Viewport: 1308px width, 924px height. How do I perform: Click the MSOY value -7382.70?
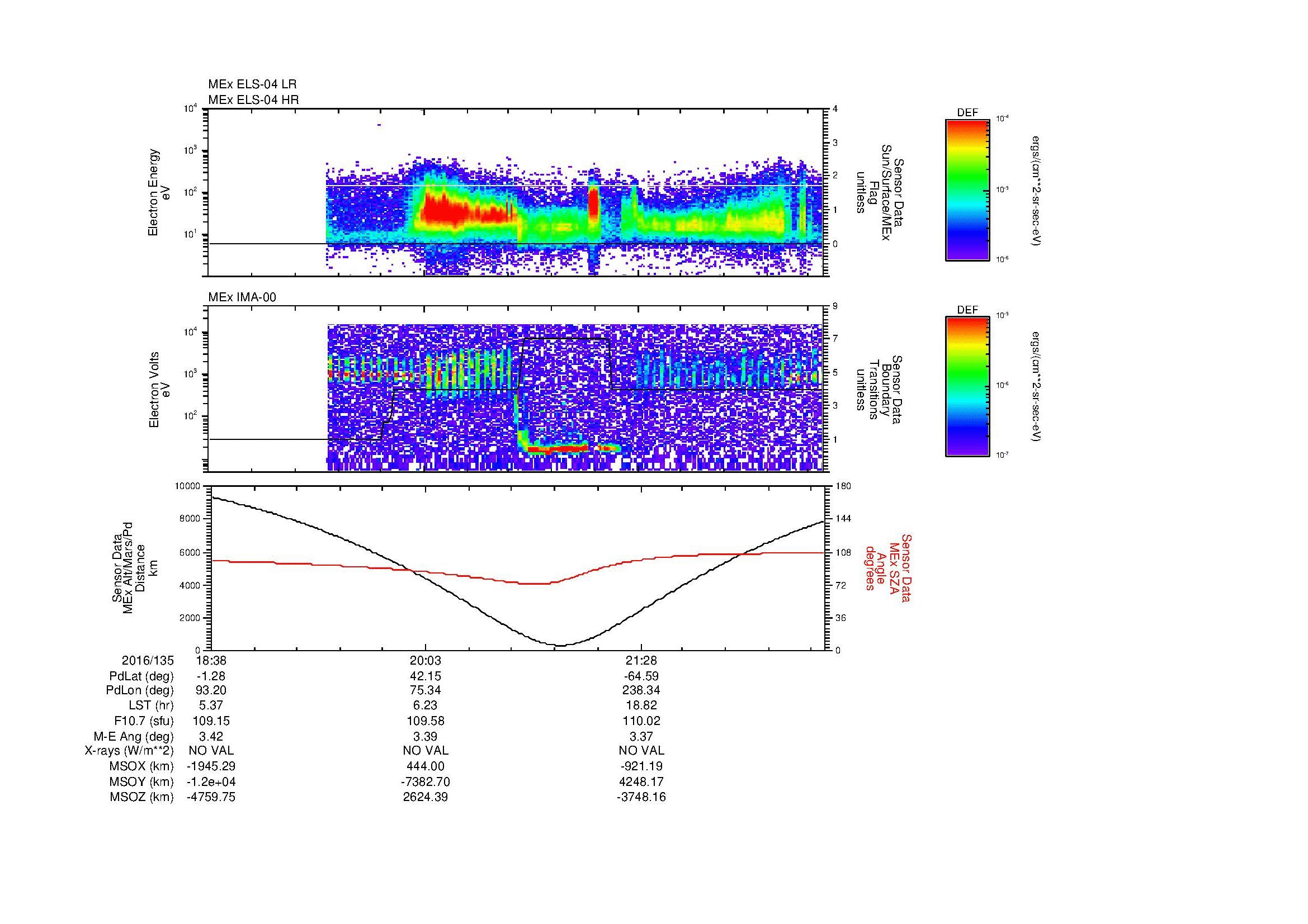425,781
